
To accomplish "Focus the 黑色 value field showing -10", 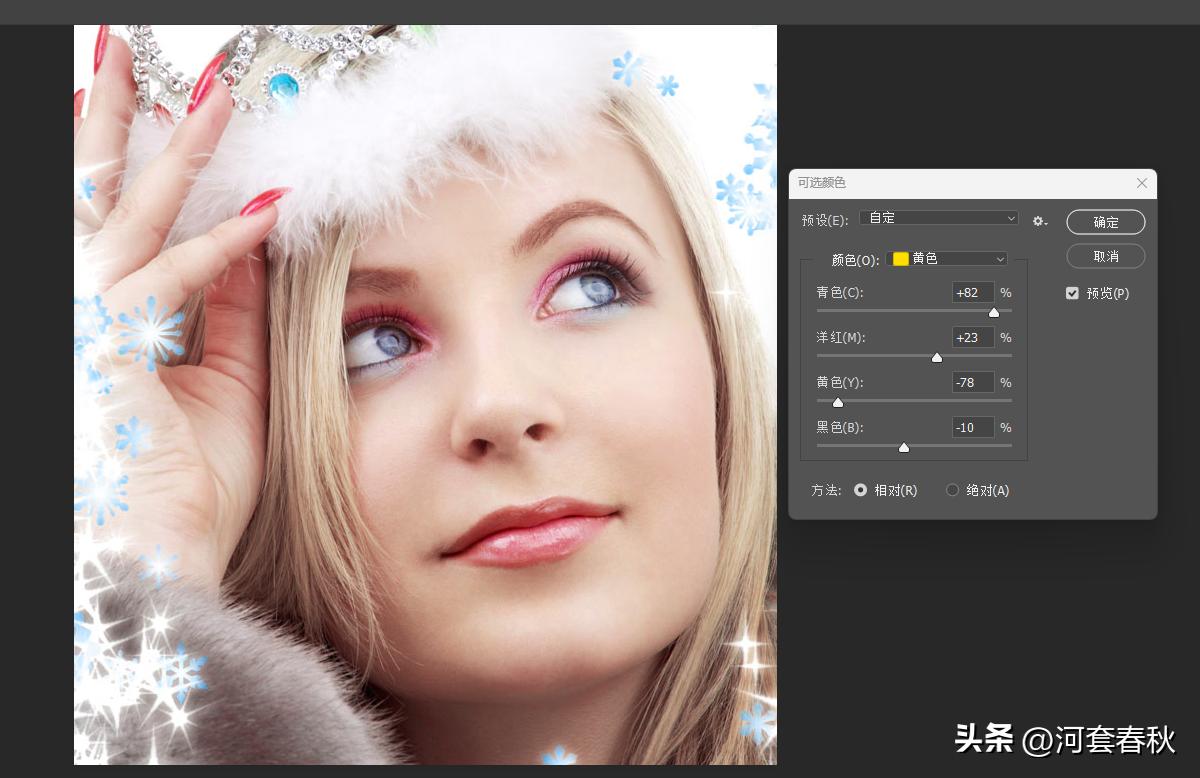I will coord(972,427).
